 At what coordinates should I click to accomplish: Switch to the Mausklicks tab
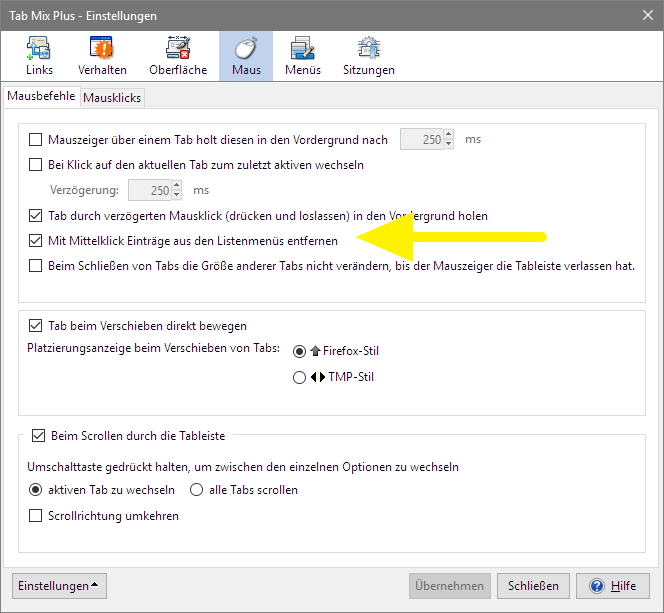tap(112, 98)
